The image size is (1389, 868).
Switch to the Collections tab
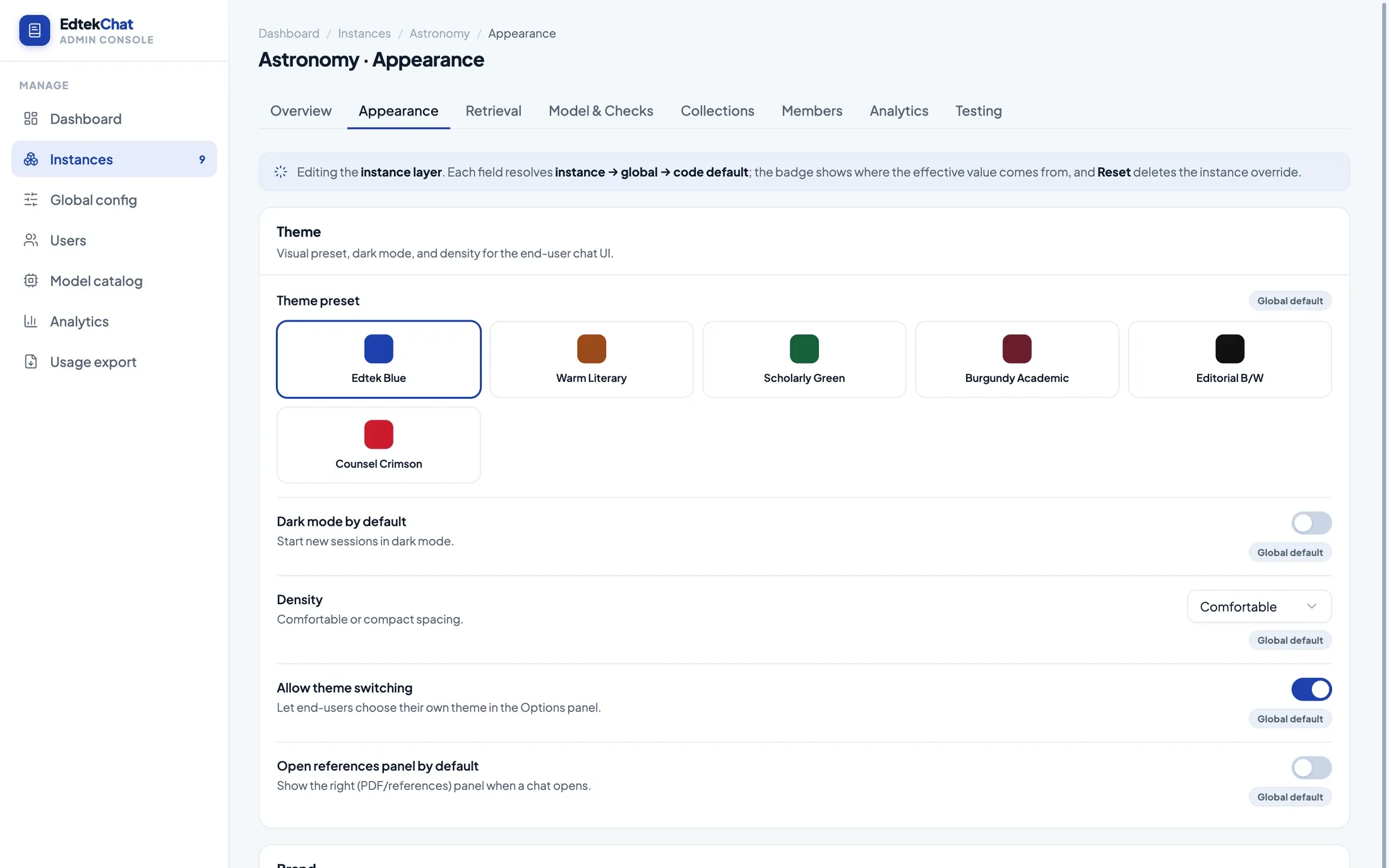[x=717, y=110]
